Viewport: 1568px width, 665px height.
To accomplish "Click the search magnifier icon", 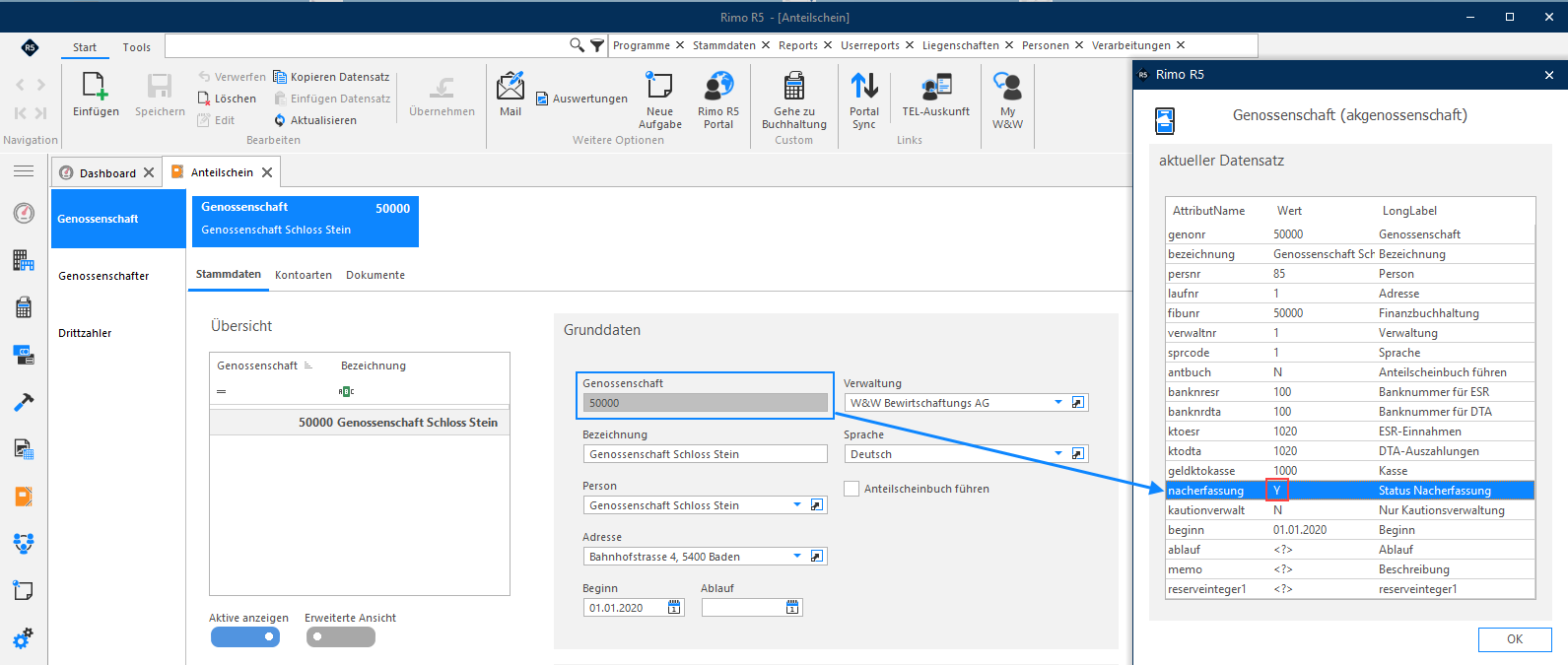I will pos(577,45).
